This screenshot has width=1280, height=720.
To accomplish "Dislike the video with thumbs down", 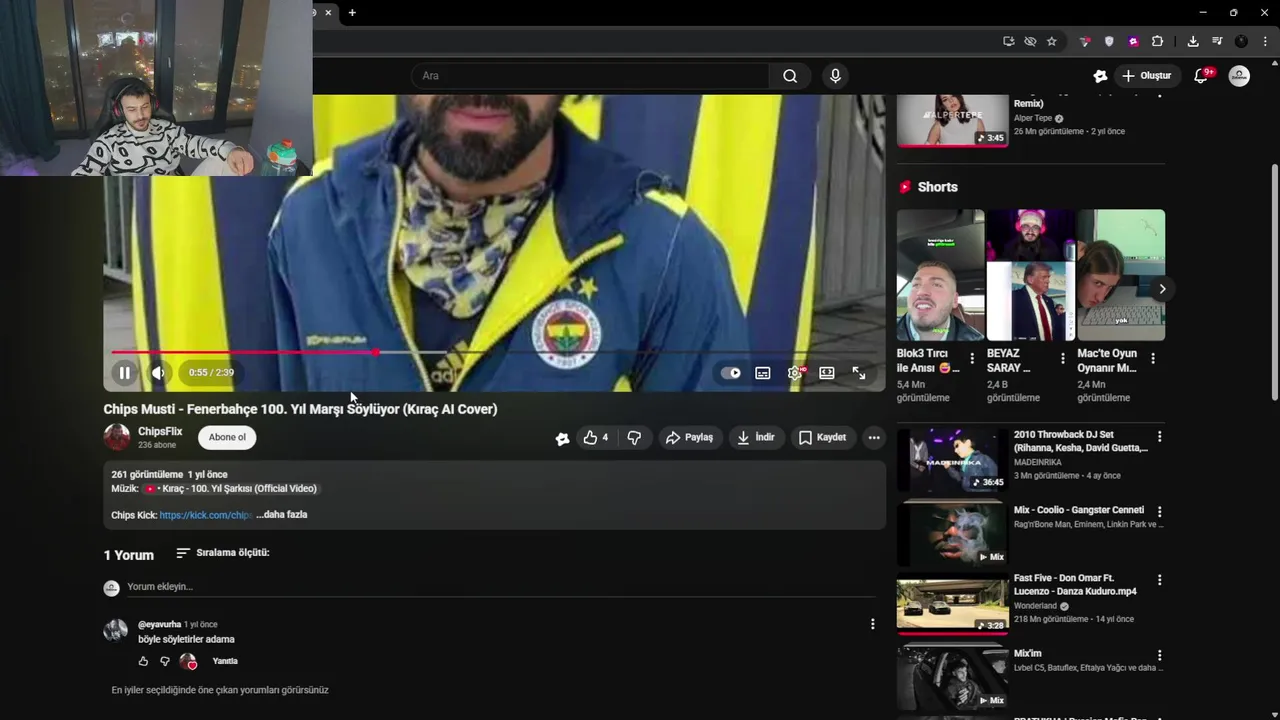I will (634, 437).
